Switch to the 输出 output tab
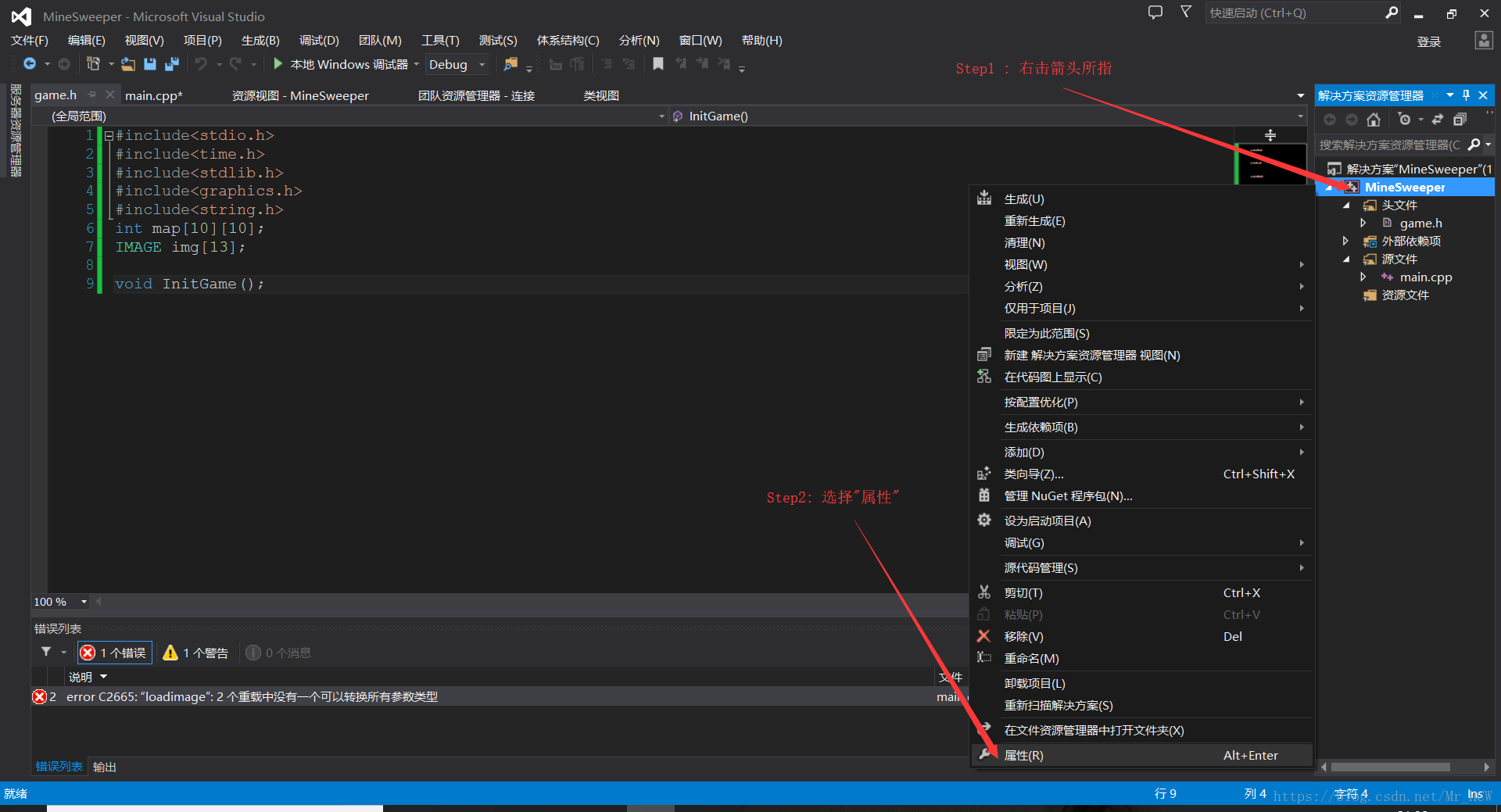The height and width of the screenshot is (812, 1501). [x=105, y=767]
